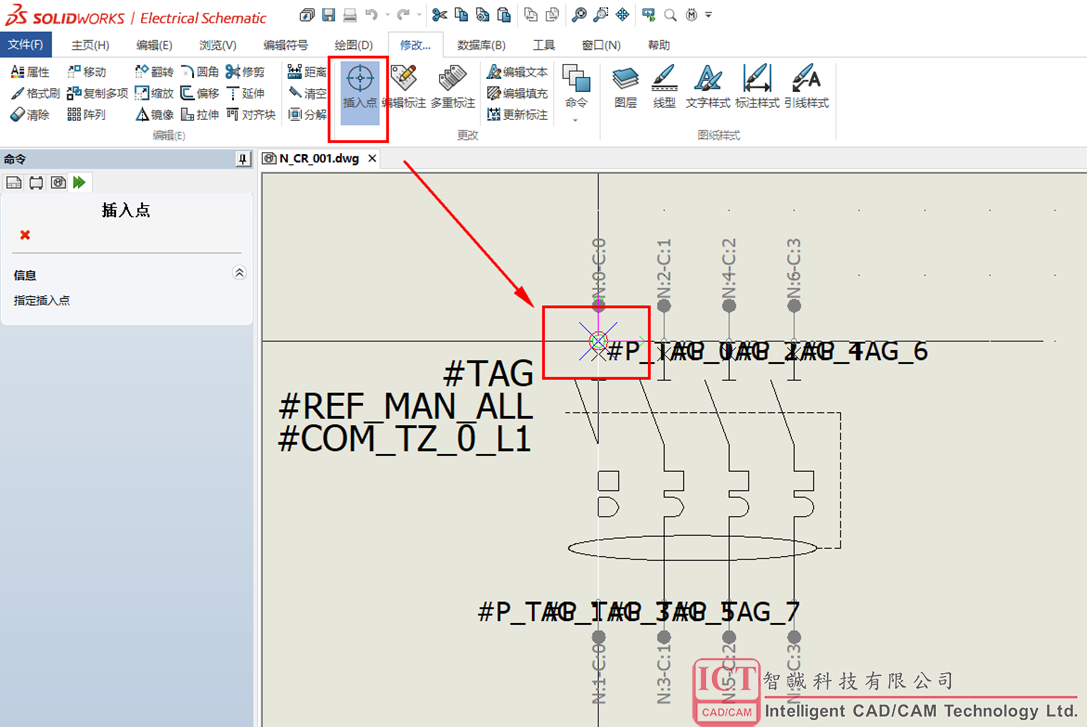Switch to the 编辑(E) ribbon tab

(154, 45)
